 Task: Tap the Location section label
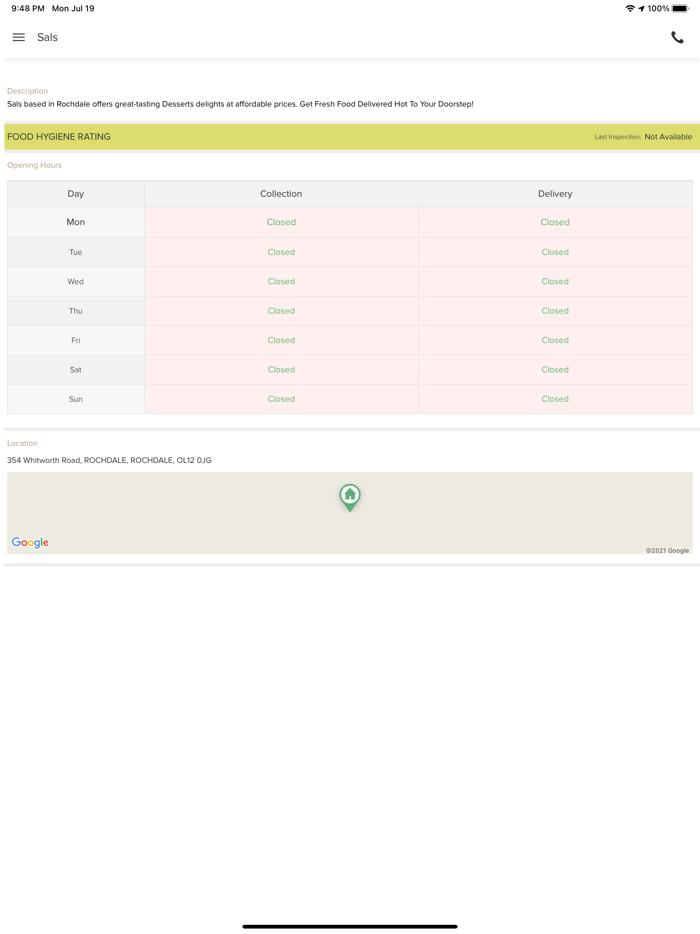pyautogui.click(x=22, y=443)
